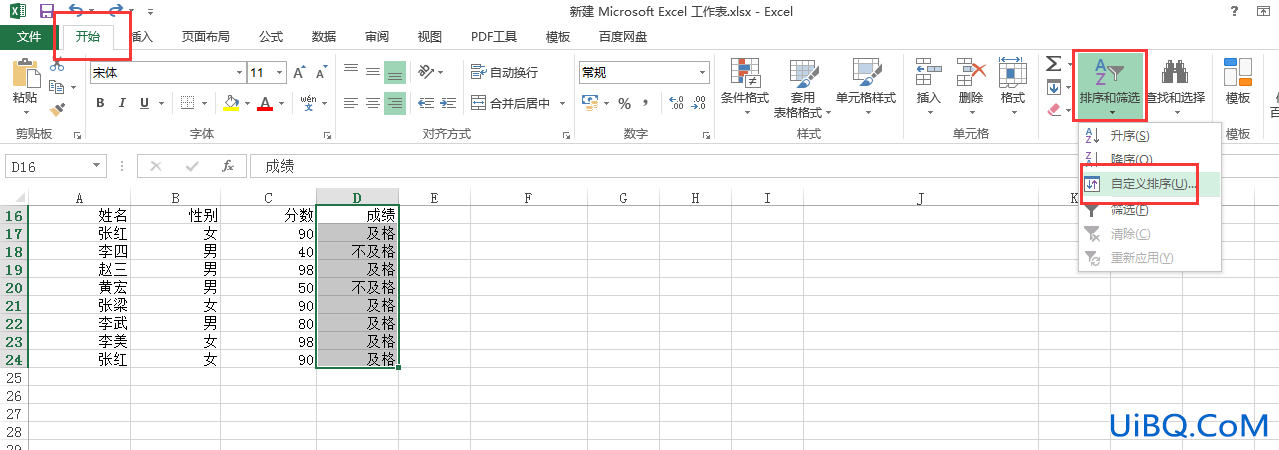The width and height of the screenshot is (1279, 450).
Task: Click the orientation (angled text) icon
Action: 426,72
